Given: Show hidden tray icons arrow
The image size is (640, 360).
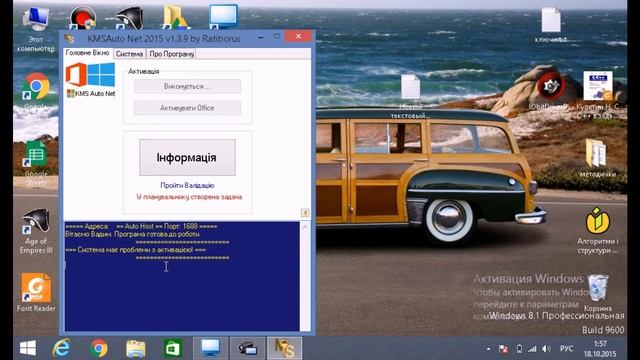Looking at the screenshot, I should 488,349.
